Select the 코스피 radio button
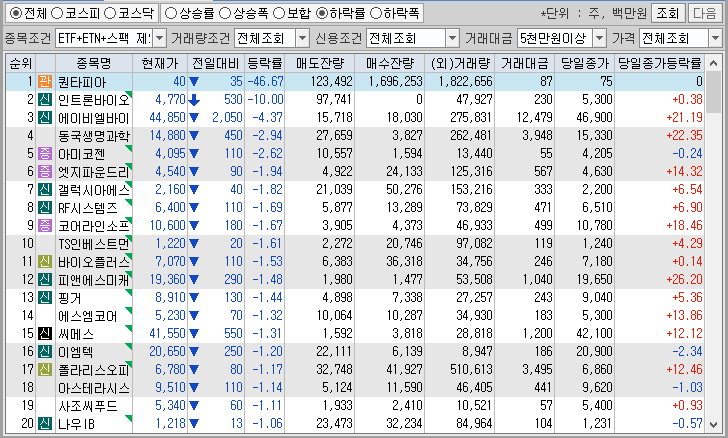This screenshot has height=438, width=728. click(57, 13)
